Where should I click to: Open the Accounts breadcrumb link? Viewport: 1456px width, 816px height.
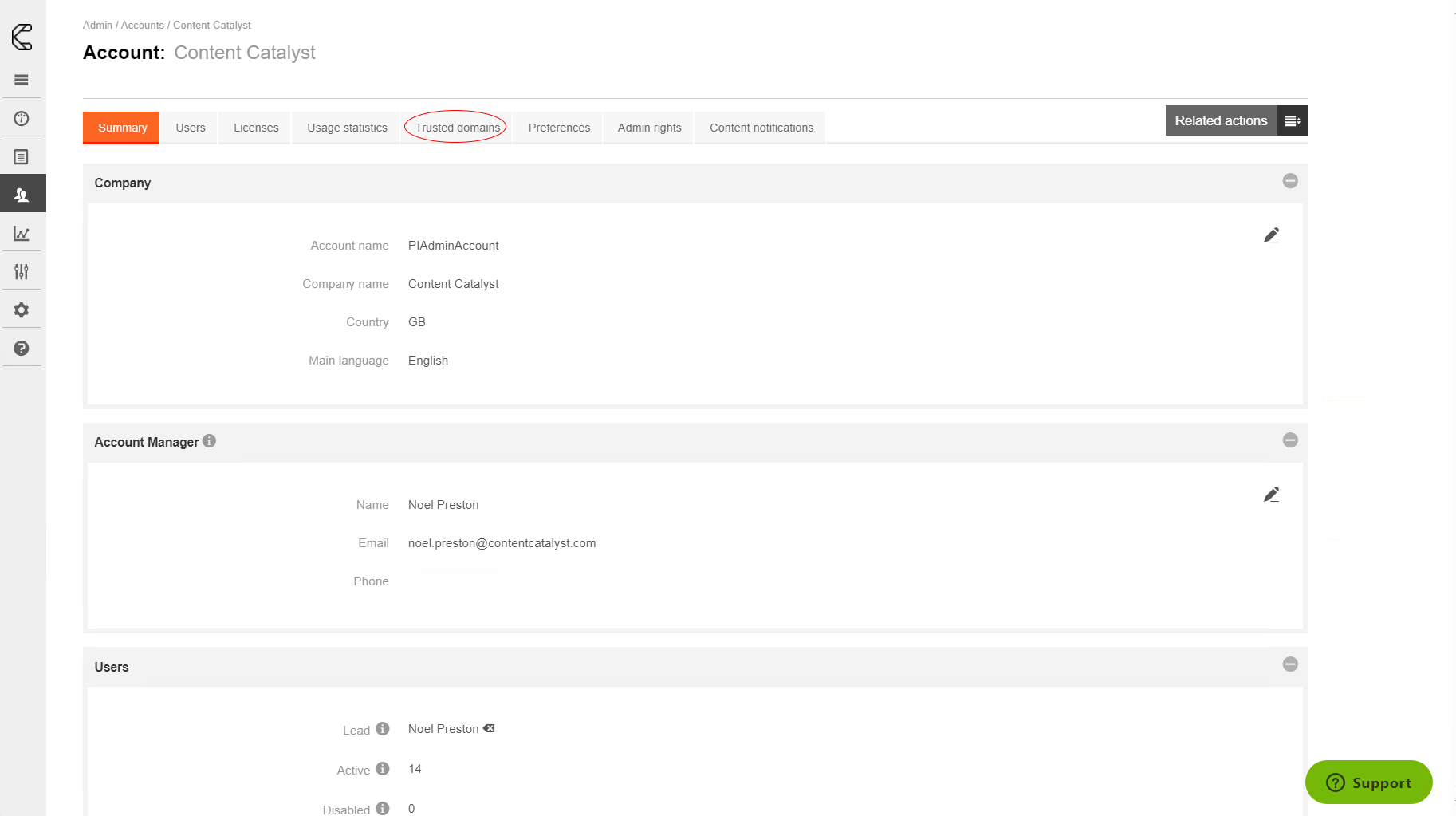tap(143, 25)
